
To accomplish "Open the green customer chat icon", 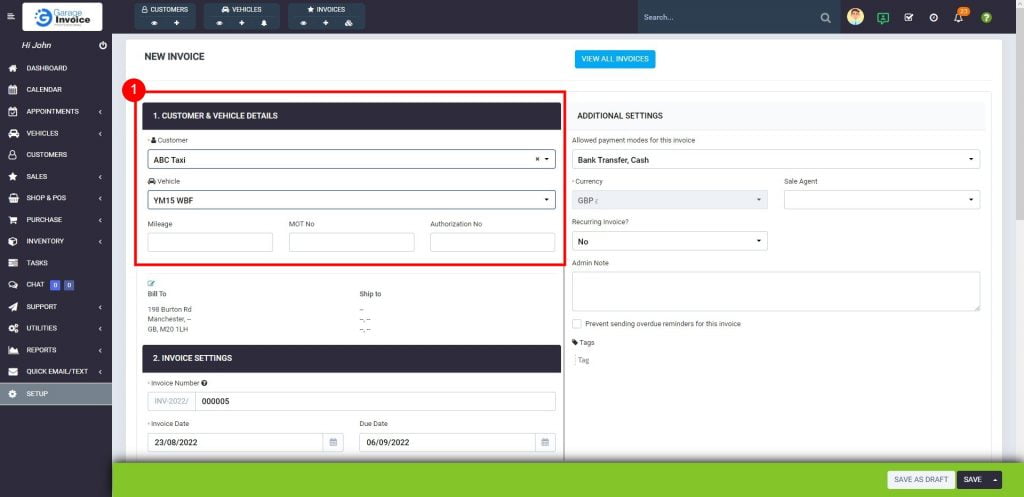I will (883, 18).
